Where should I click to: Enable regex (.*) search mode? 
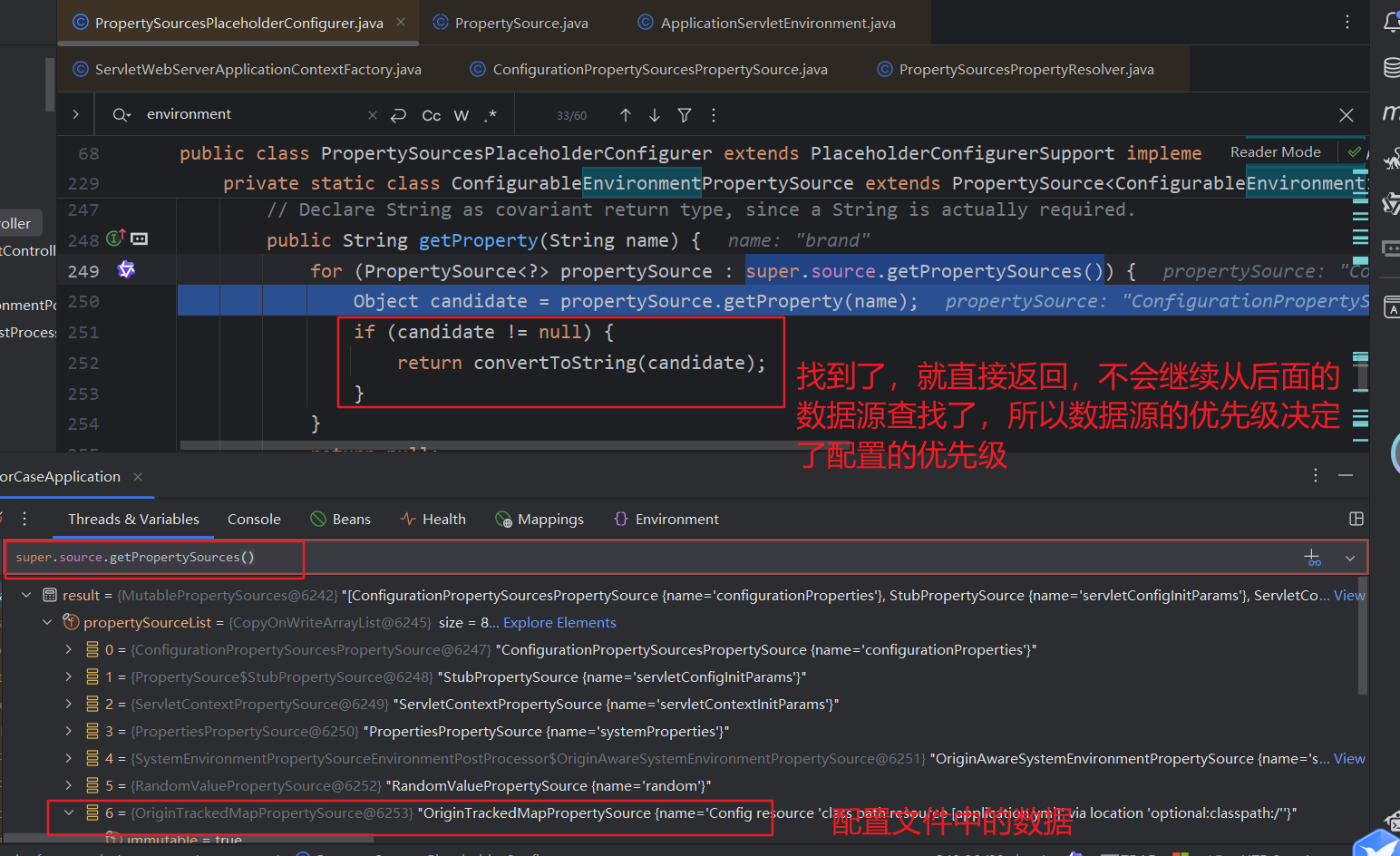(491, 115)
